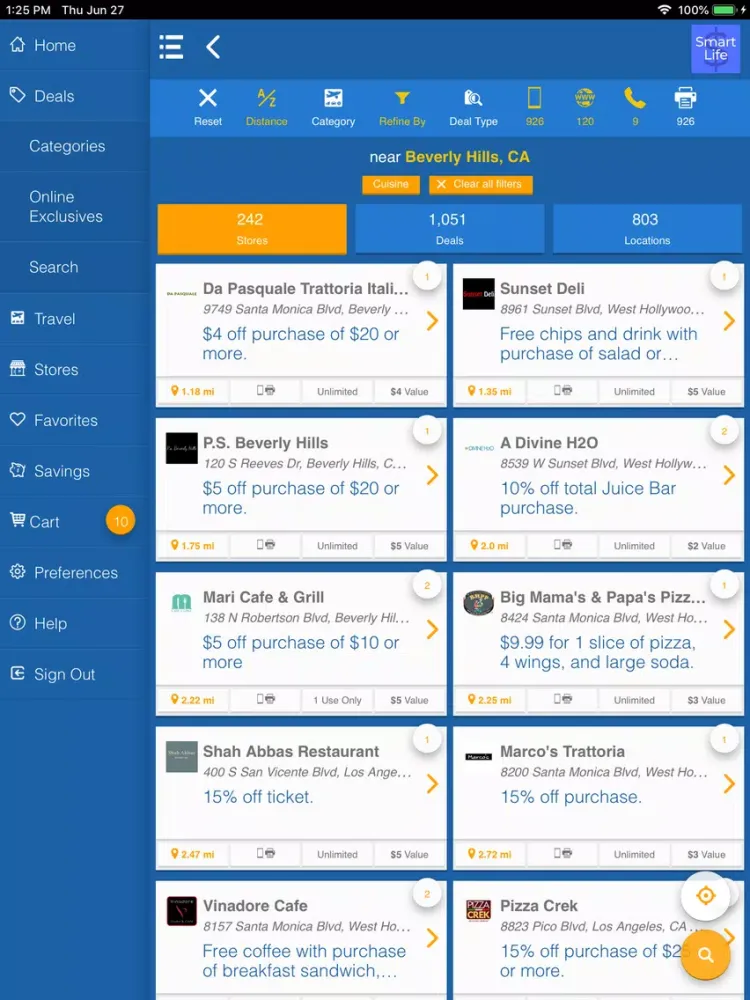Image resolution: width=750 pixels, height=1000 pixels.
Task: Sign Out from the sidebar
Action: tap(75, 674)
